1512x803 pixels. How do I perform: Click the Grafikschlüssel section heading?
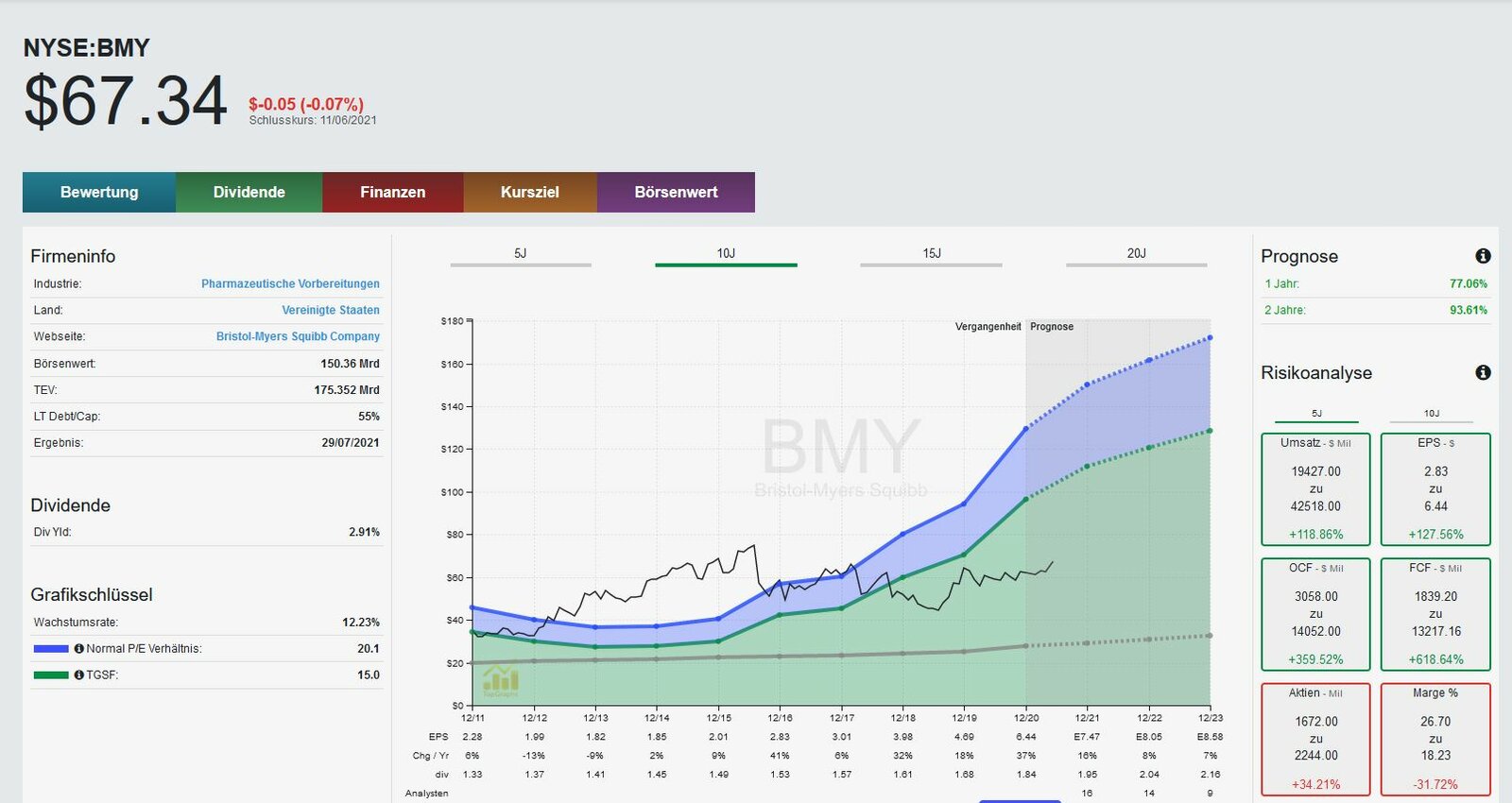pyautogui.click(x=92, y=595)
